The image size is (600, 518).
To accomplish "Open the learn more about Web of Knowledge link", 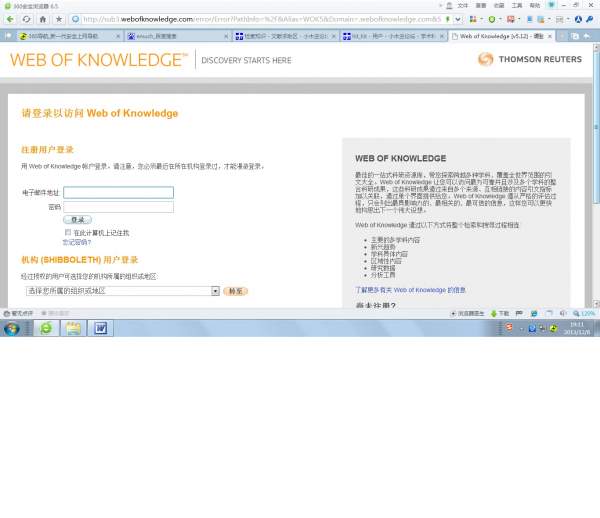I will [x=411, y=290].
